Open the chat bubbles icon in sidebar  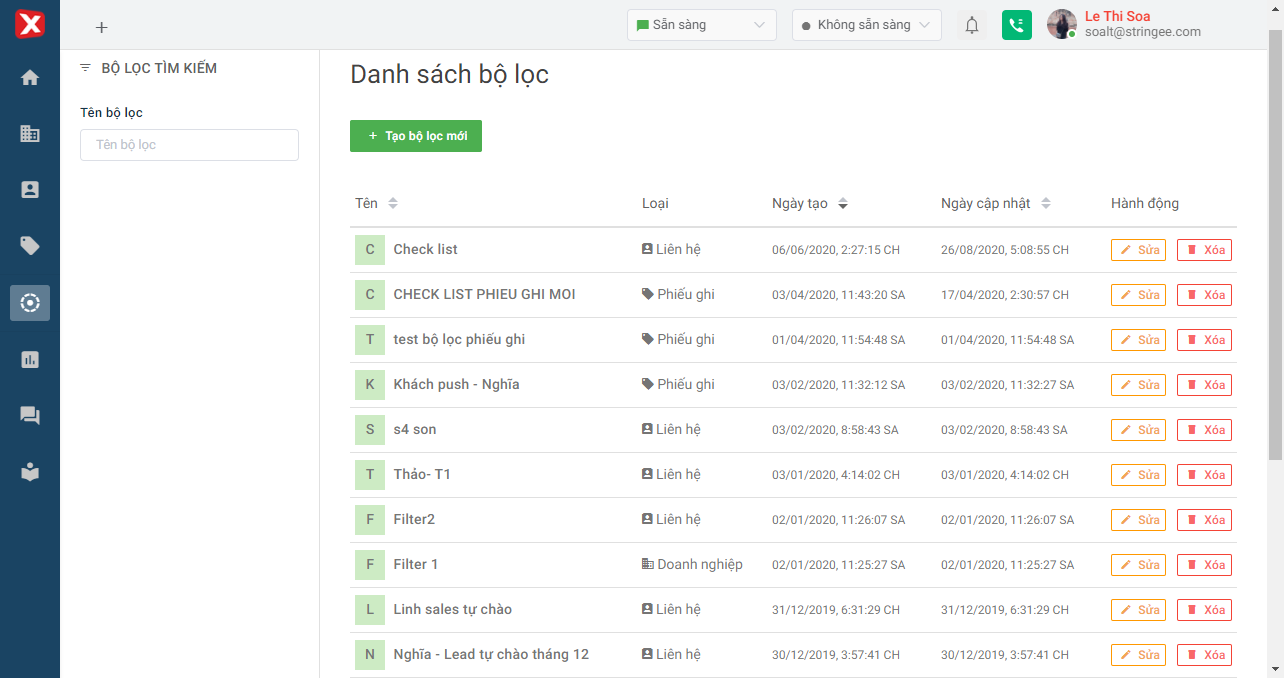30,416
